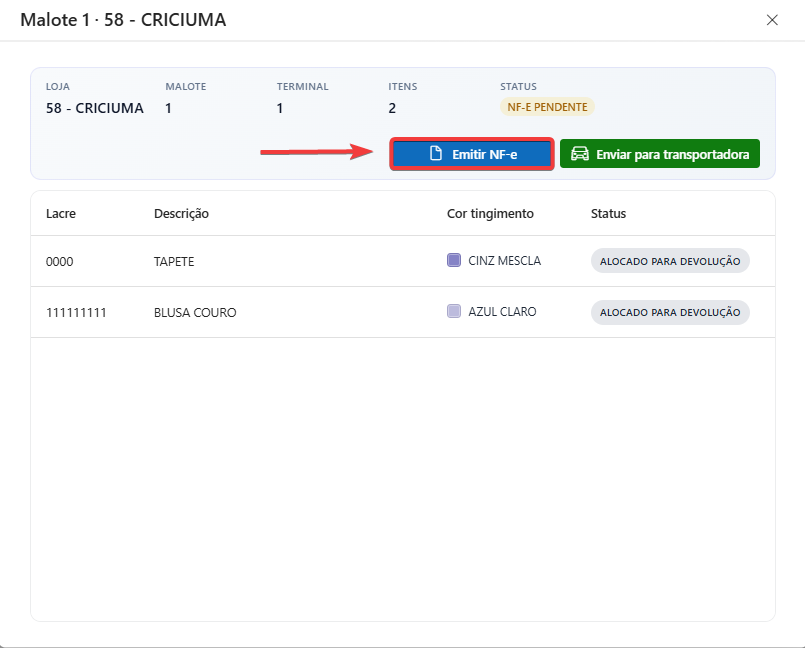805x648 pixels.
Task: Select the AZUL CLARO color swatch
Action: pyautogui.click(x=454, y=312)
